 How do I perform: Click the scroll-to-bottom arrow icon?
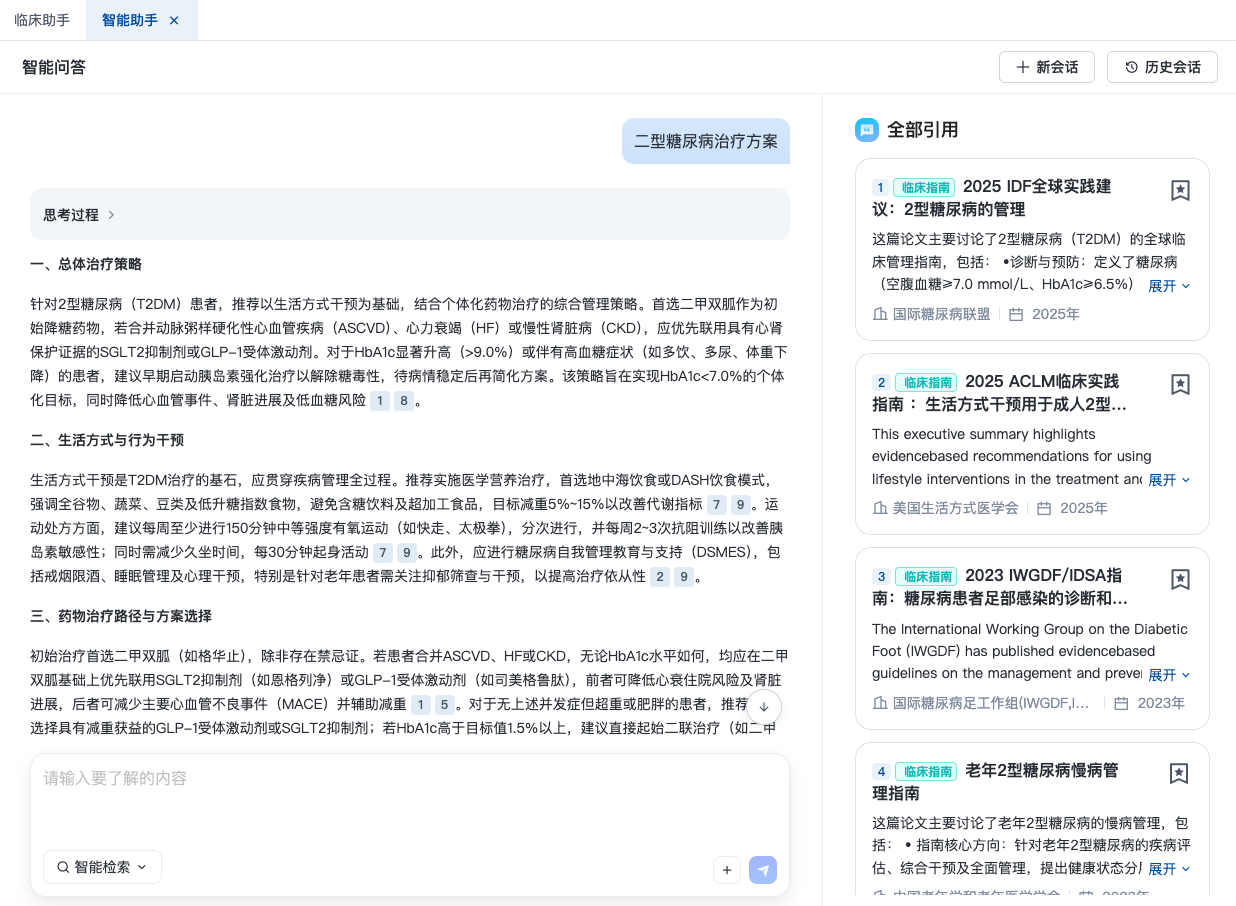(x=764, y=707)
